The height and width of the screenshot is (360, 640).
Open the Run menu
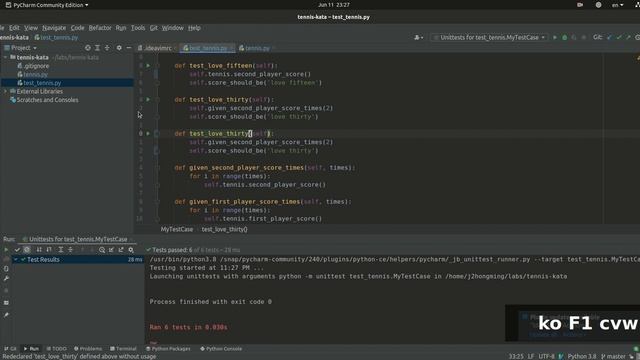[x=121, y=28]
